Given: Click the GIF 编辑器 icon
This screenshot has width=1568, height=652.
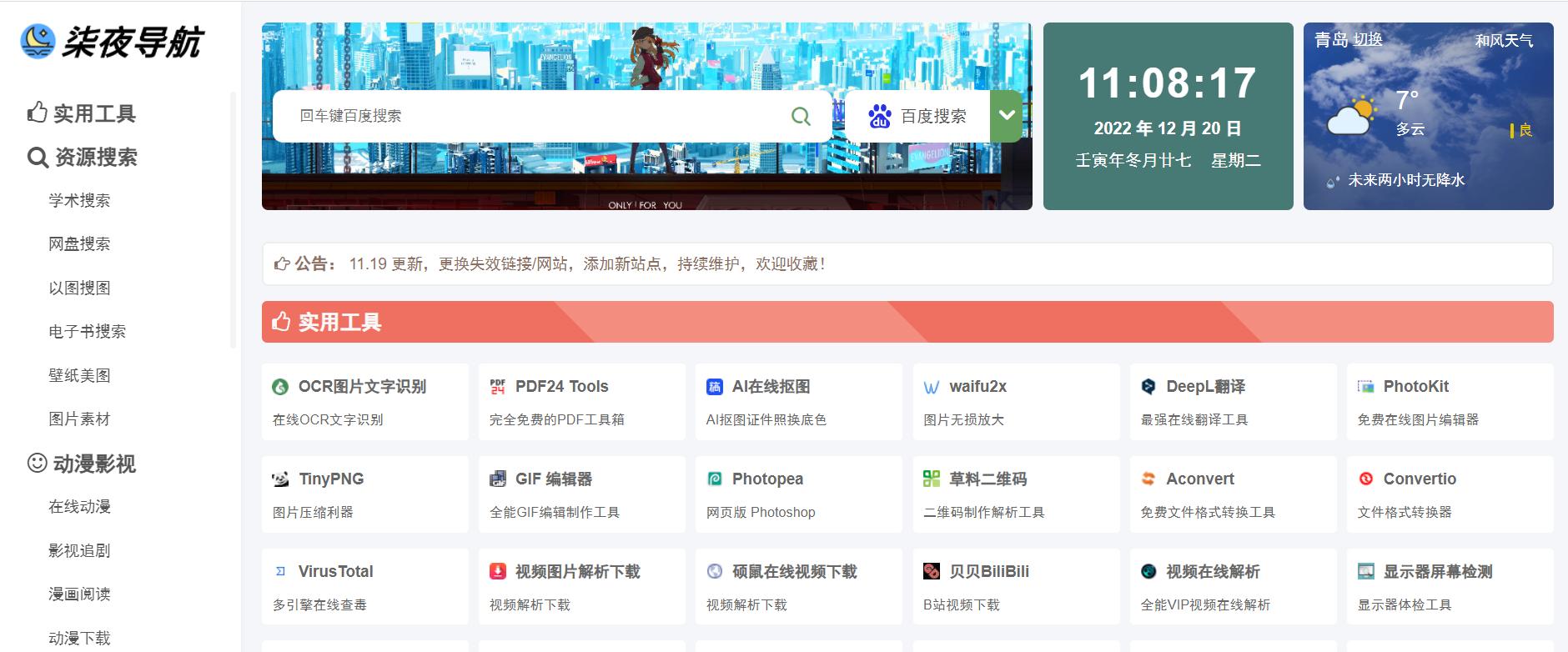Looking at the screenshot, I should click(x=498, y=479).
